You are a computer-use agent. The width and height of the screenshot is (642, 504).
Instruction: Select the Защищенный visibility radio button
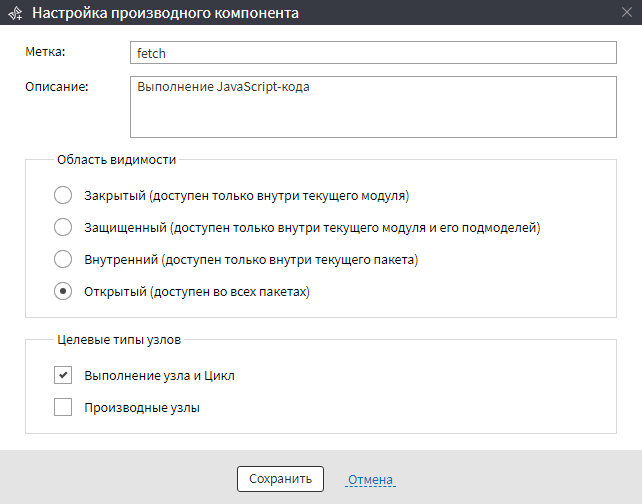(x=63, y=227)
